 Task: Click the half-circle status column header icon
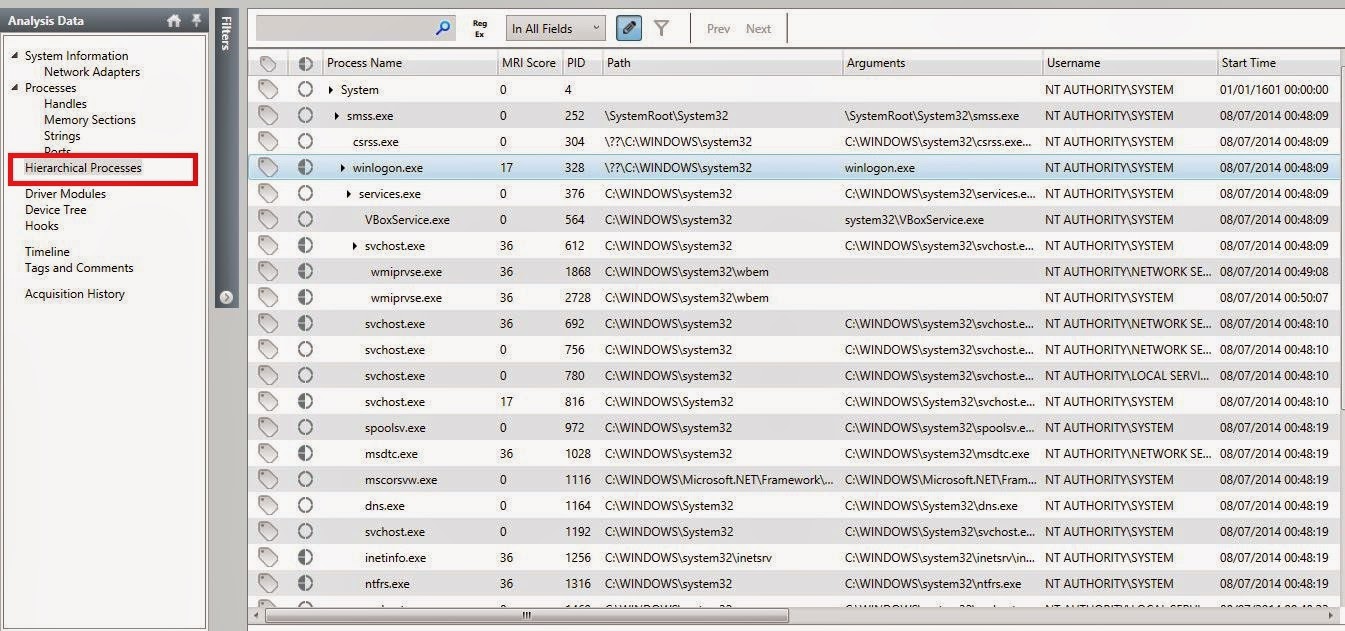point(305,63)
